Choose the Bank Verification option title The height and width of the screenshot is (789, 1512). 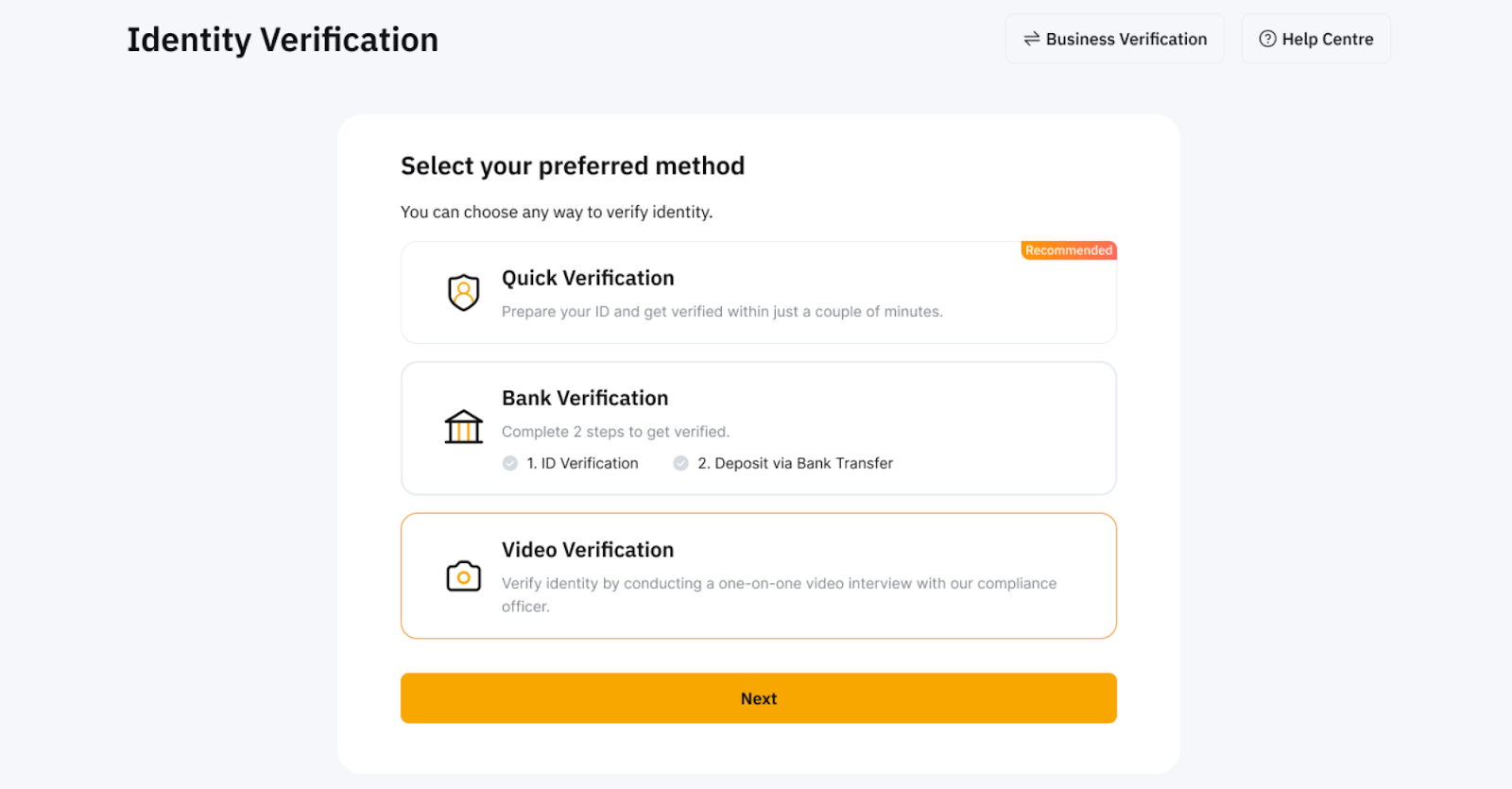tap(585, 398)
